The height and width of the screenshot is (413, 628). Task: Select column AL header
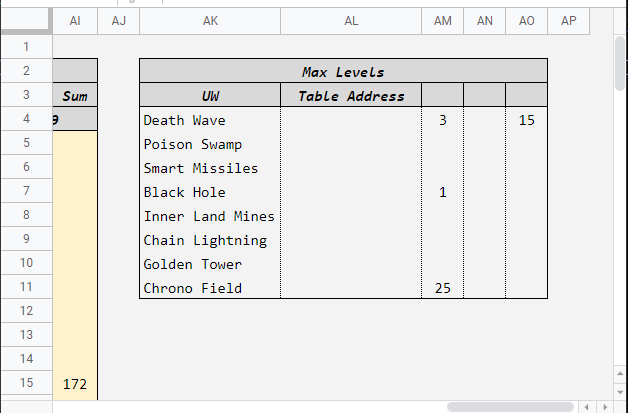click(351, 21)
